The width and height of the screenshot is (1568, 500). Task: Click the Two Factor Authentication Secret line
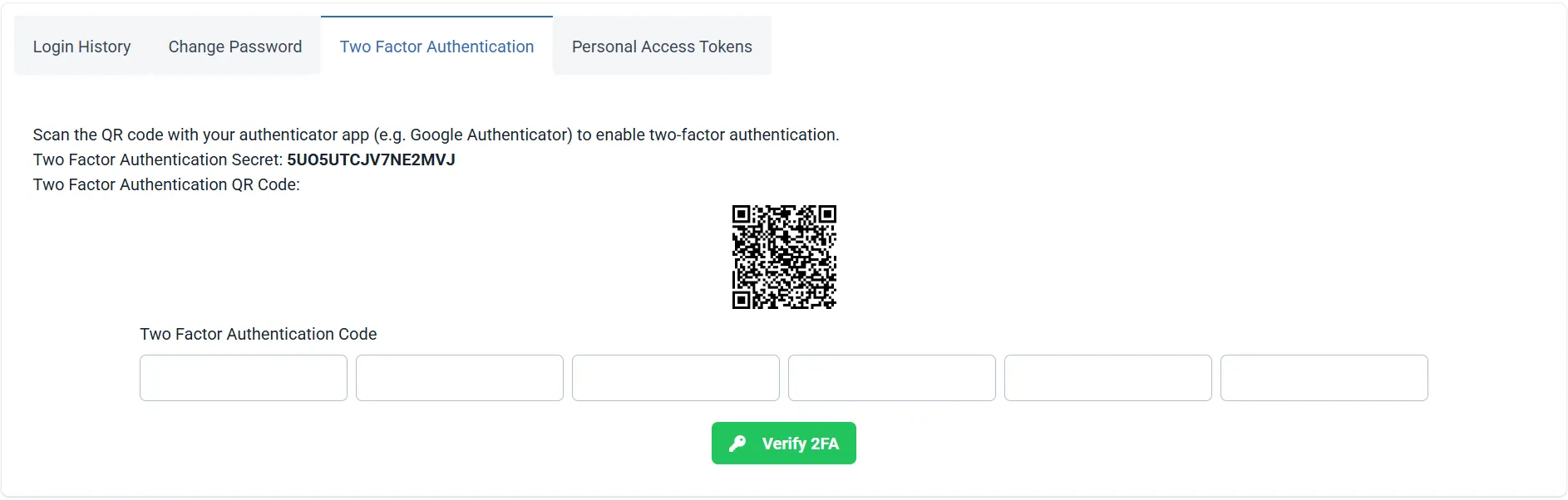tap(244, 159)
